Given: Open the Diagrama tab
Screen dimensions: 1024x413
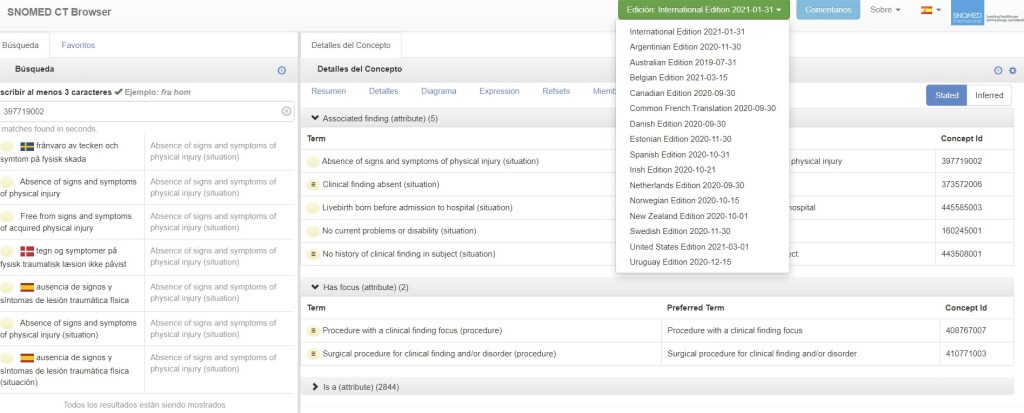Looking at the screenshot, I should 438,90.
